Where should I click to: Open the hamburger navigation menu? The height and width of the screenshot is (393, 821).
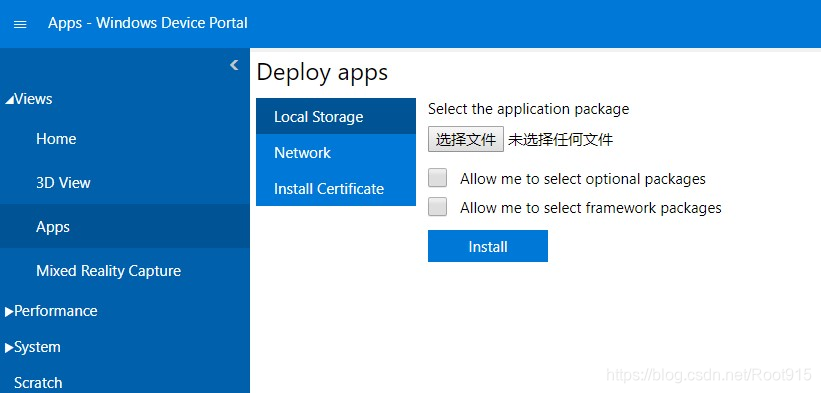(20, 24)
